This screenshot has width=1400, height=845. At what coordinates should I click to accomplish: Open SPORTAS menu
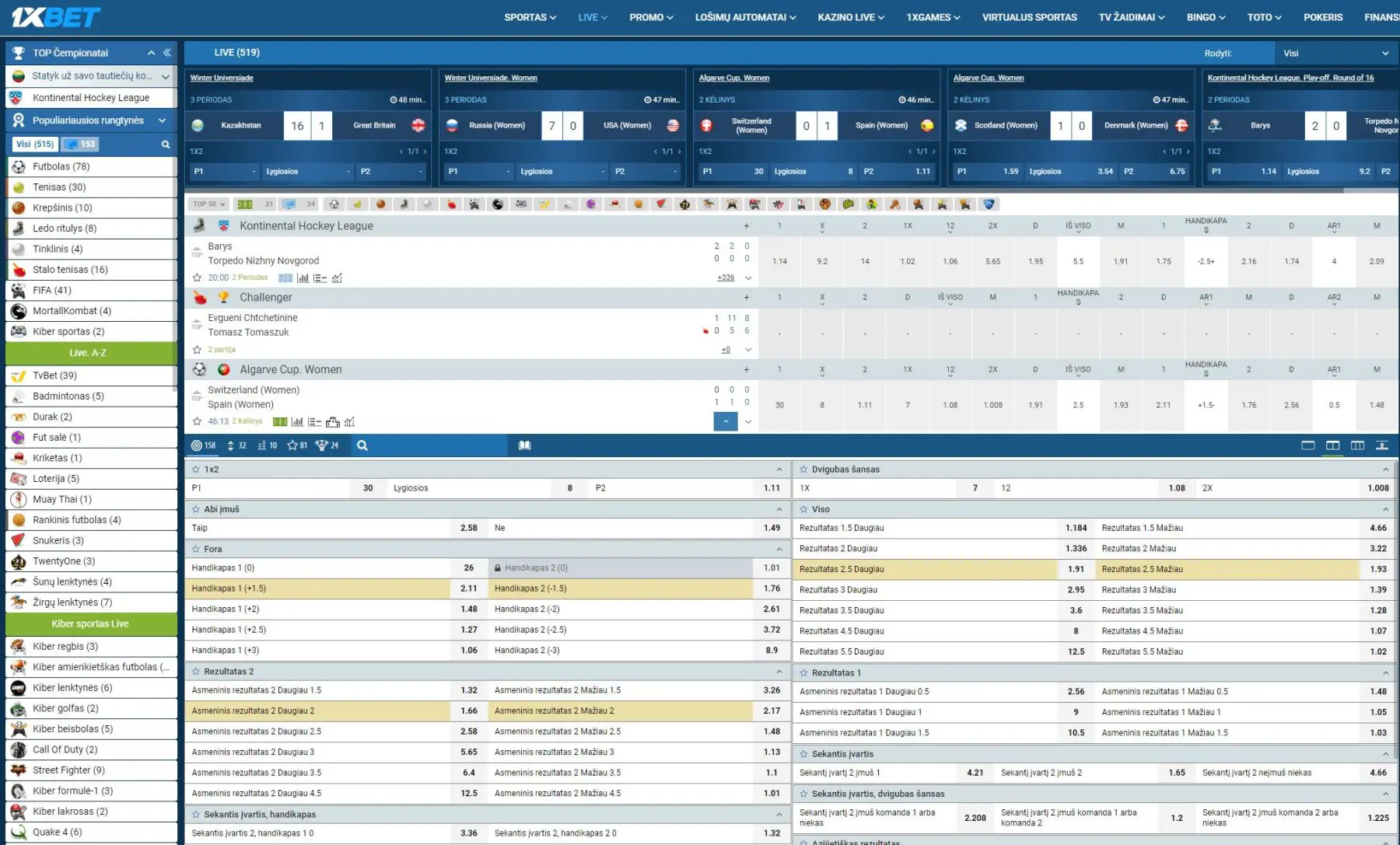tap(530, 17)
